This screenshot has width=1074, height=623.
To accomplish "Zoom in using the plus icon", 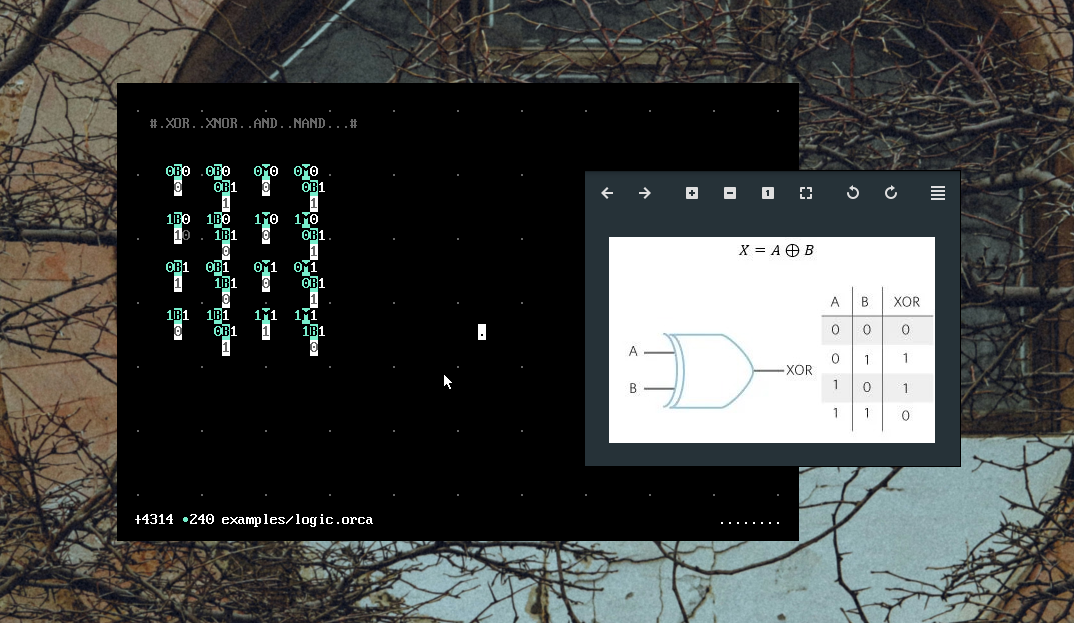I will pos(692,193).
